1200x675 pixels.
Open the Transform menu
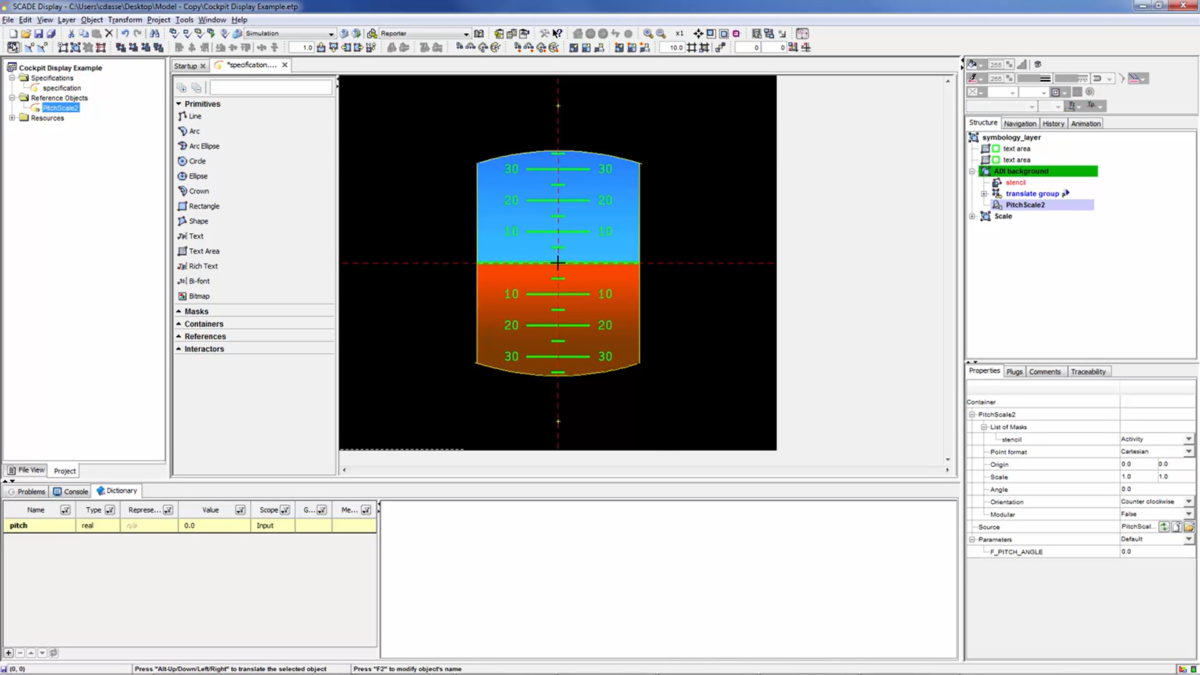coord(124,19)
